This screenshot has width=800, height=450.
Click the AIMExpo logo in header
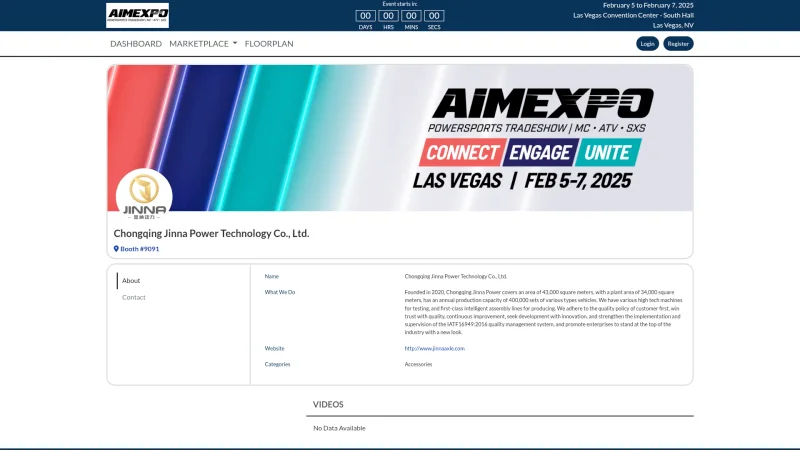coord(137,15)
